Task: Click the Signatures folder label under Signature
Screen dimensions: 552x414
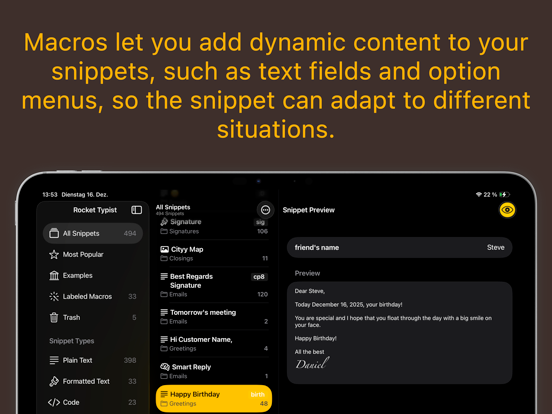Action: pos(184,231)
